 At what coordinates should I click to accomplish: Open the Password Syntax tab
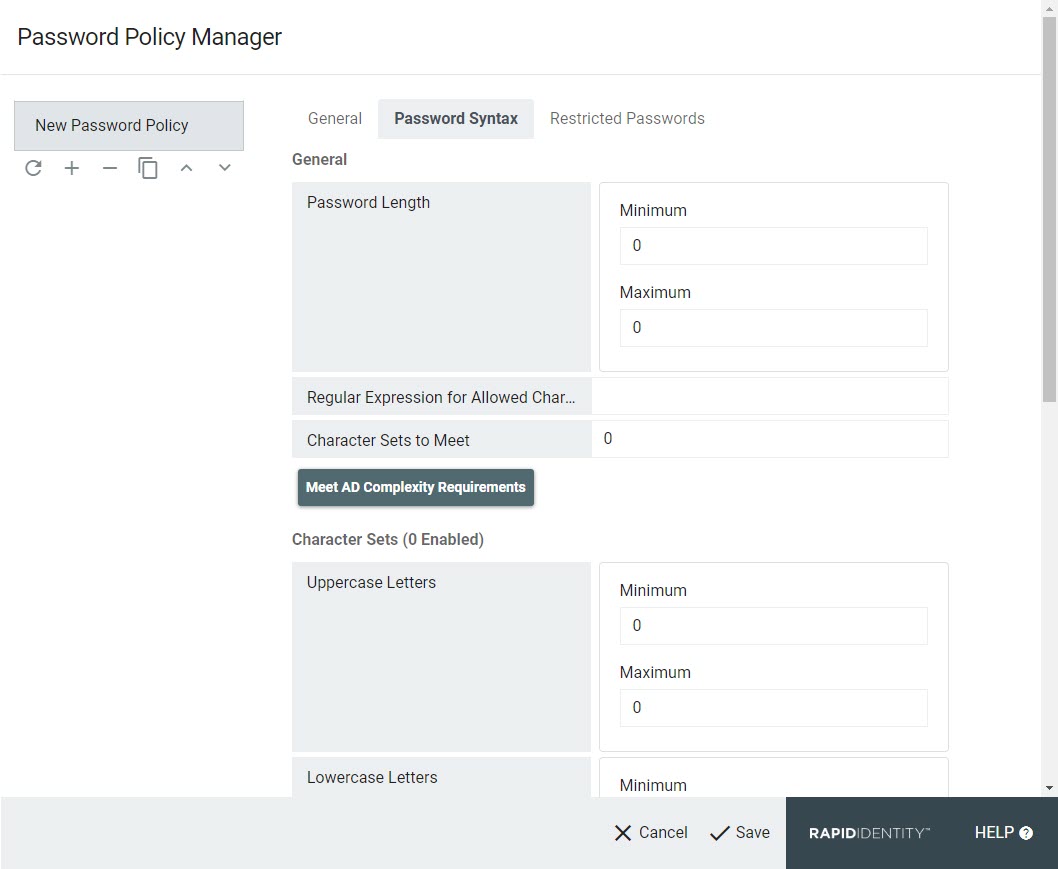(x=456, y=119)
